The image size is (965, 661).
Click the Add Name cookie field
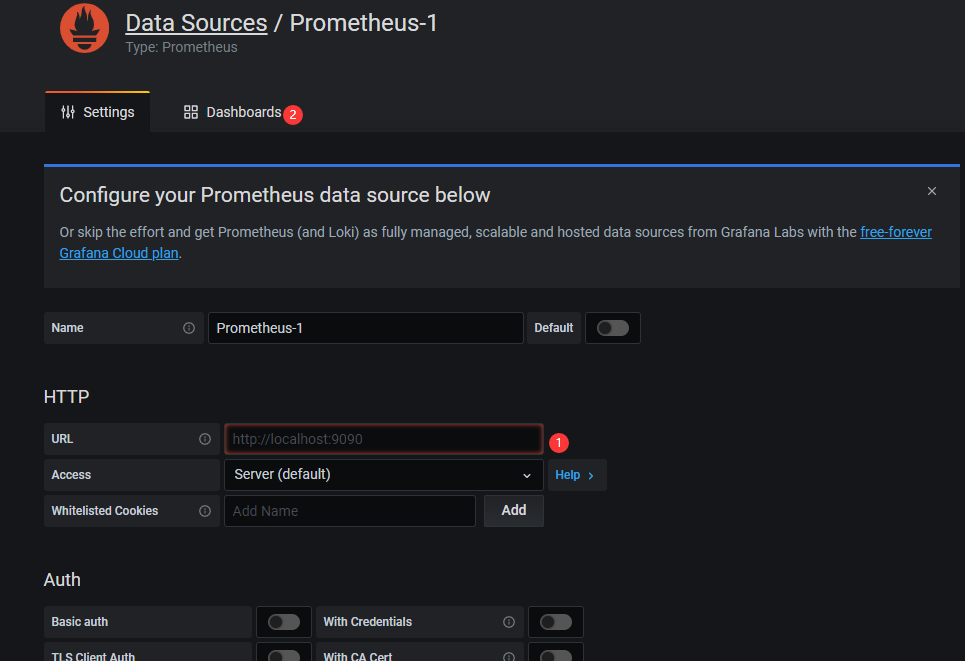pos(350,511)
